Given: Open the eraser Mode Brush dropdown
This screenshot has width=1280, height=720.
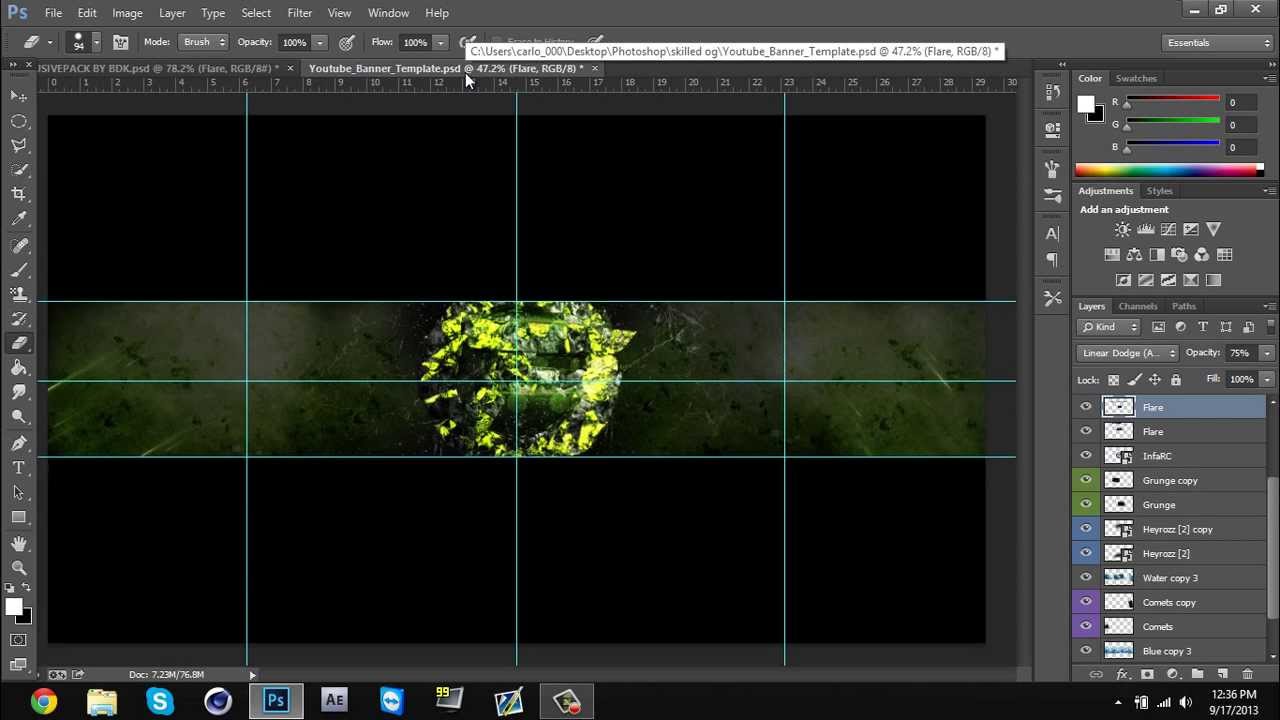Looking at the screenshot, I should coord(204,42).
